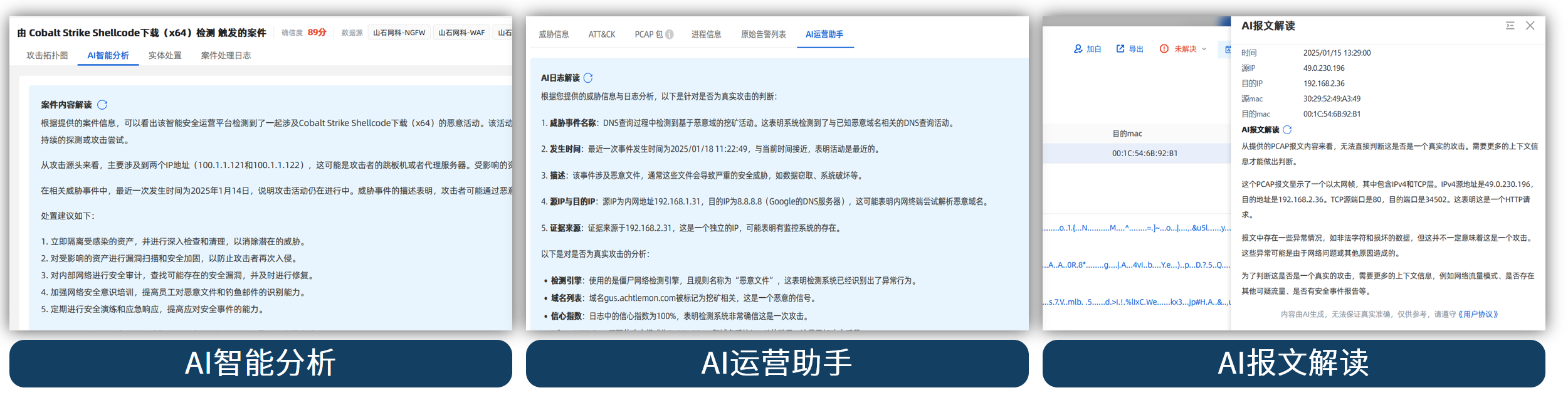The image size is (1568, 400).
Task: Click the time value 2025/01/15 13:29:00
Action: [1337, 53]
